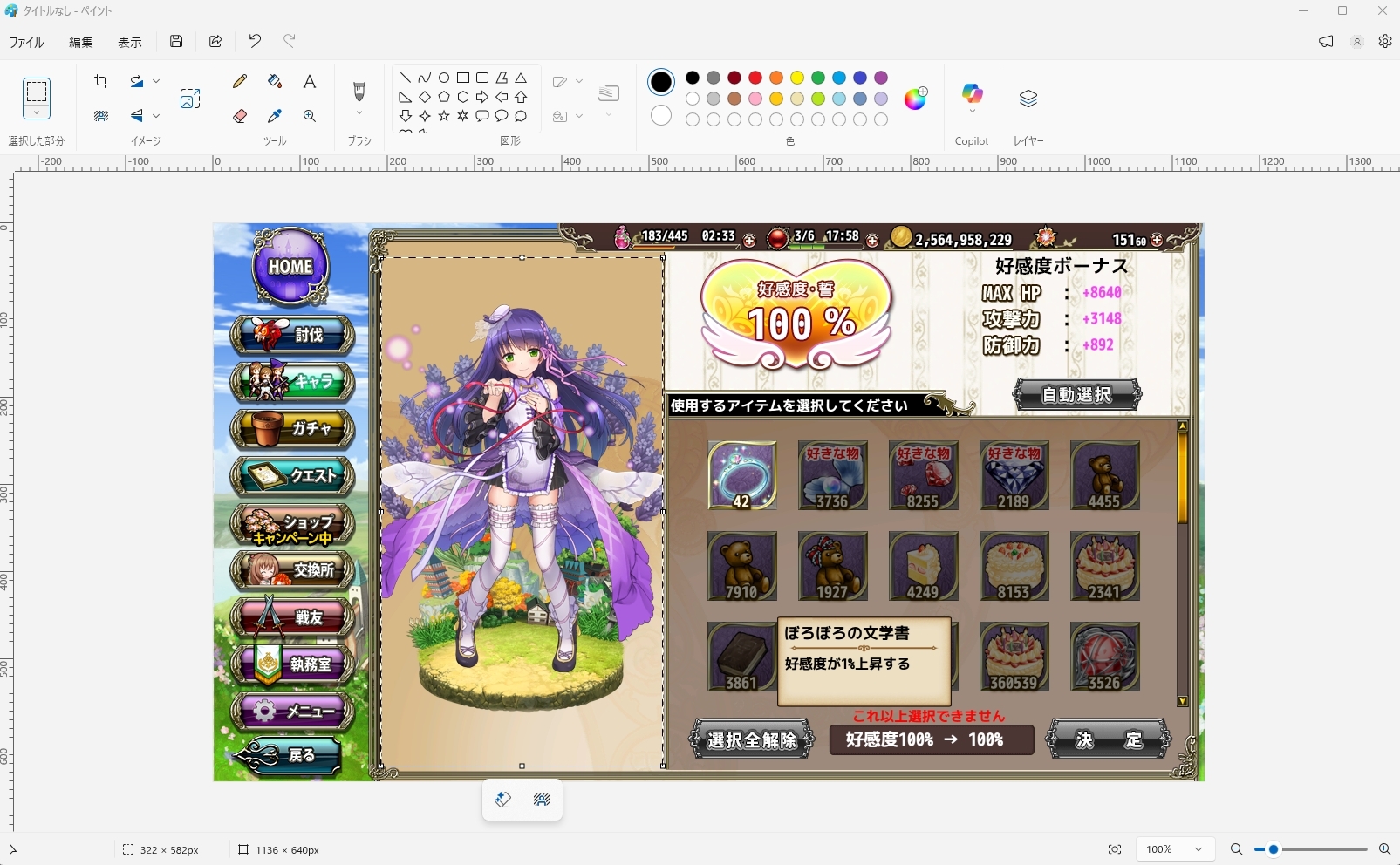
Task: Open the 編集 menu
Action: coord(81,42)
